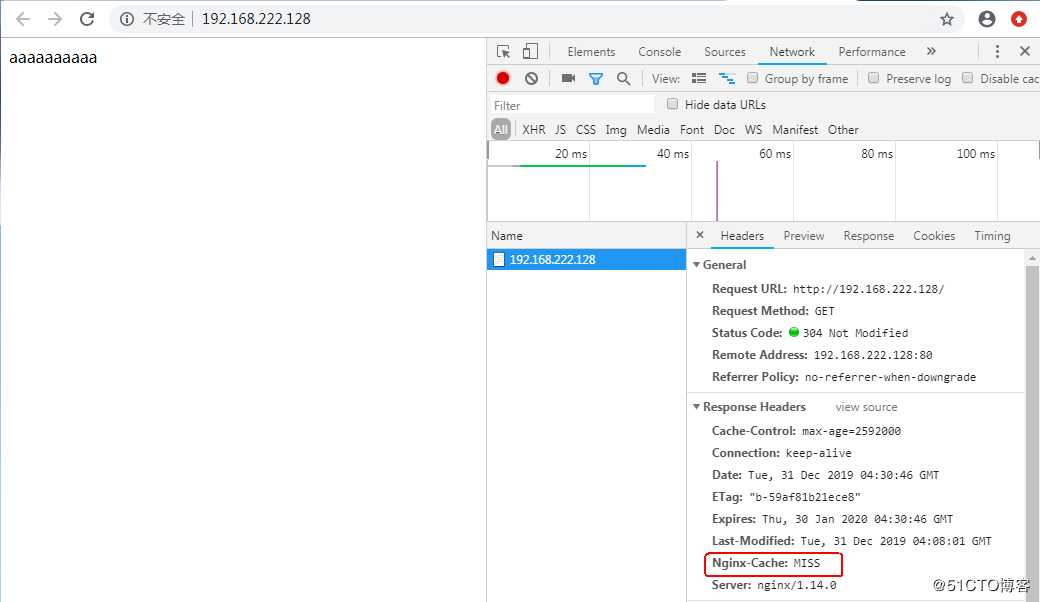Toggle the network filter funnel

coord(596,78)
